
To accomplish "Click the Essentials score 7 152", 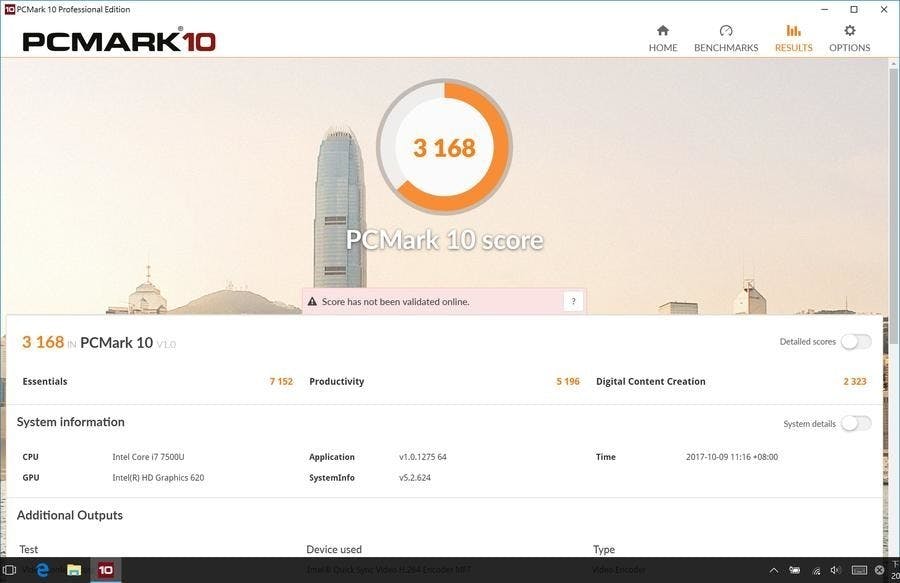I will tap(281, 382).
